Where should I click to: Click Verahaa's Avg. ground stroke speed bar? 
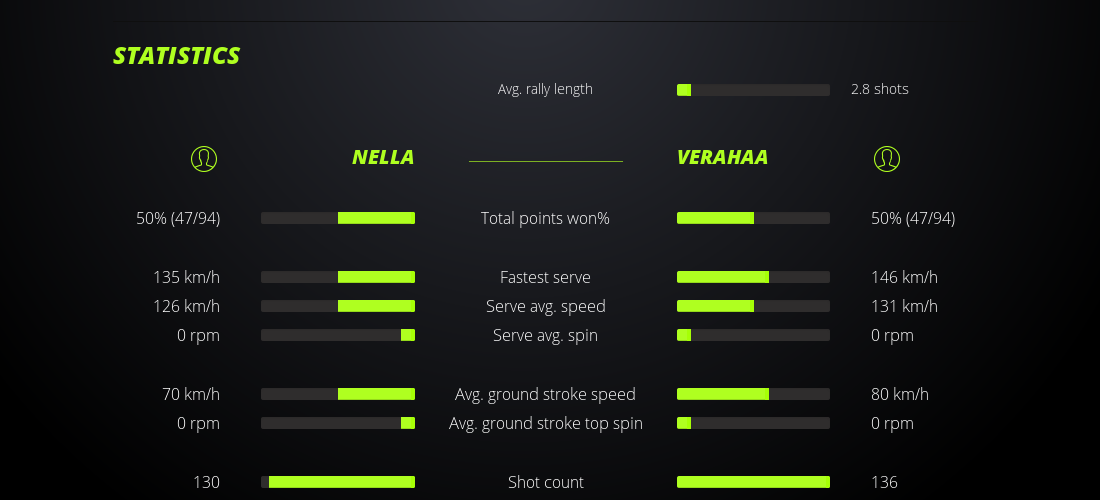[753, 394]
